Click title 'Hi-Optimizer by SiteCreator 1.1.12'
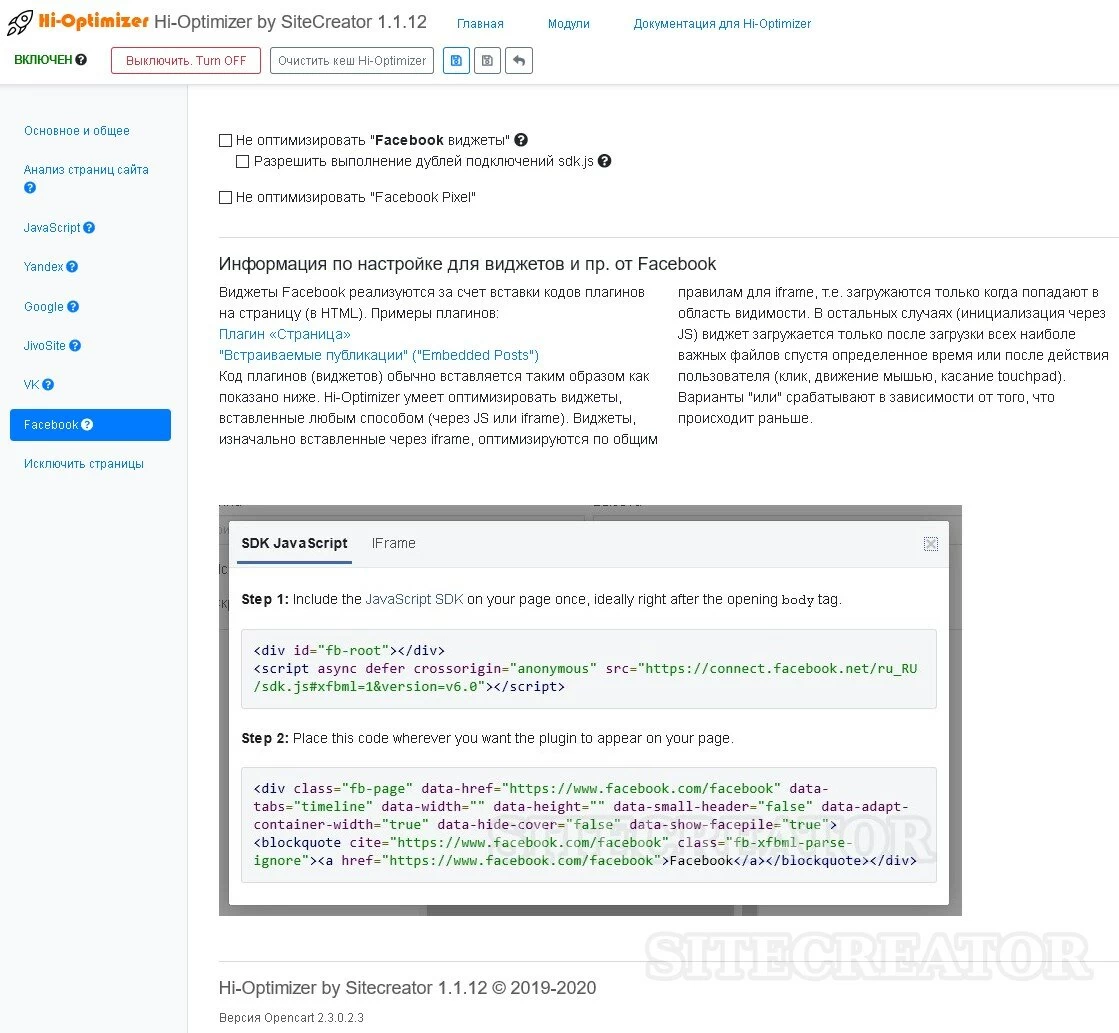This screenshot has height=1033, width=1119. tap(290, 22)
